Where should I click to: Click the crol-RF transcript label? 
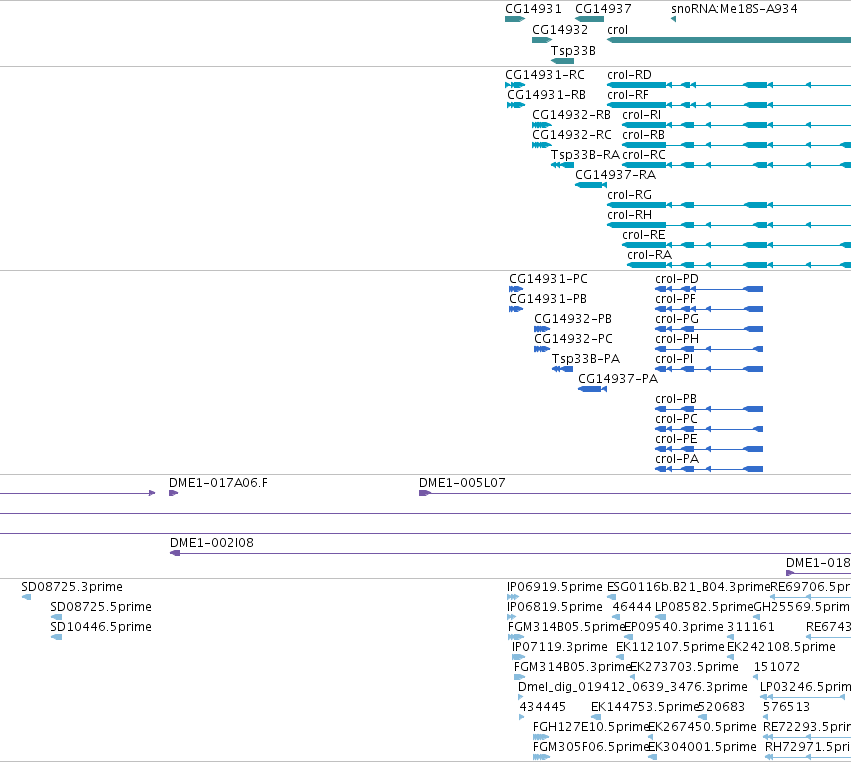(628, 94)
